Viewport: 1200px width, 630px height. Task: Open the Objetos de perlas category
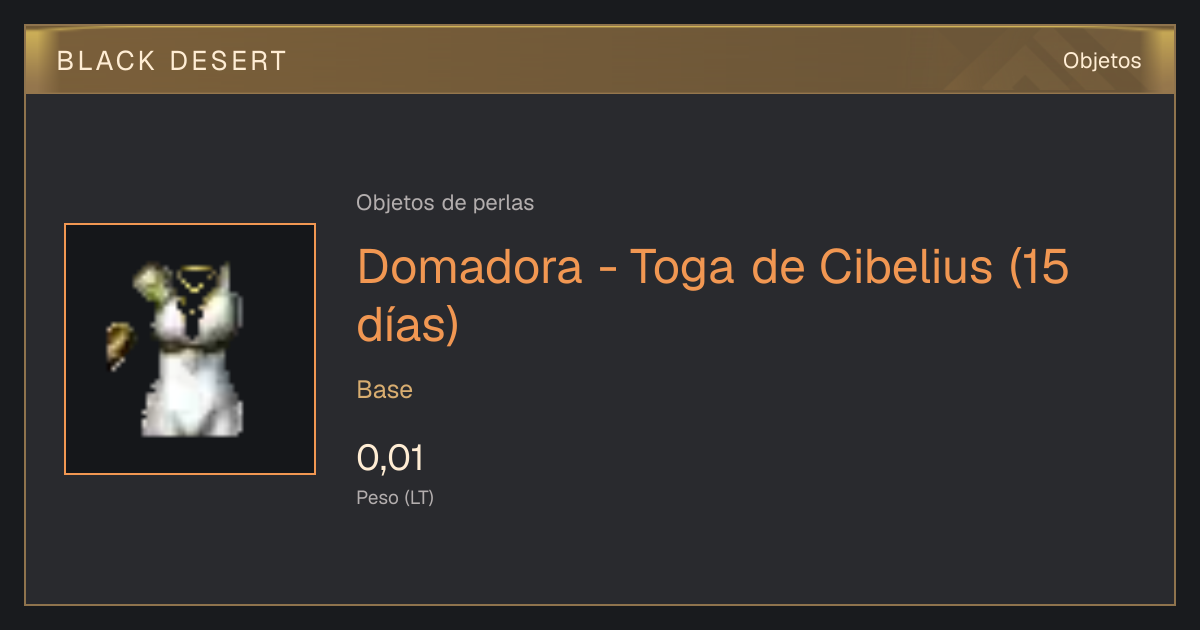click(x=445, y=203)
